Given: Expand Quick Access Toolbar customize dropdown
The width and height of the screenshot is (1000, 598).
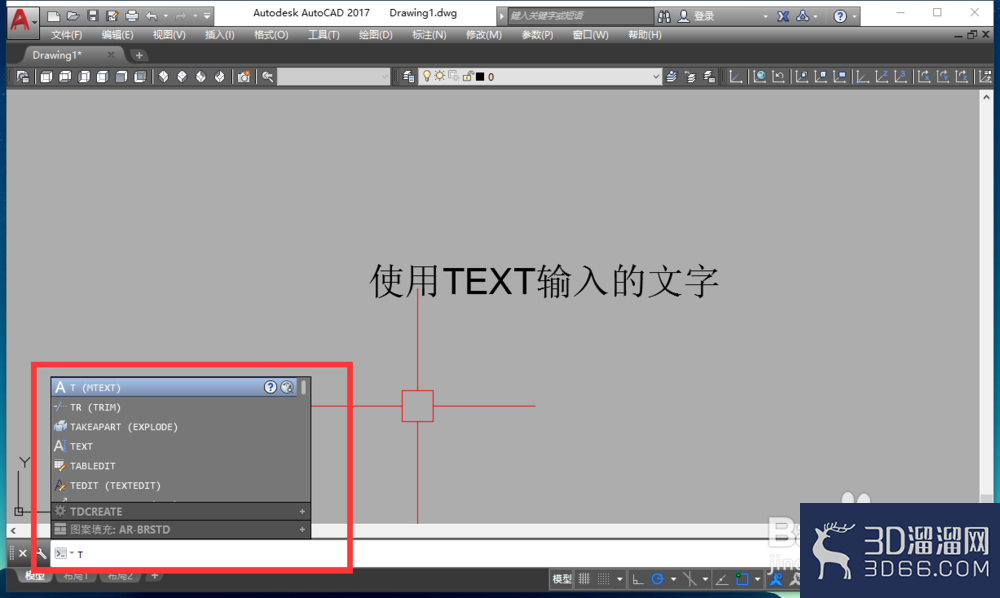Looking at the screenshot, I should click(207, 16).
